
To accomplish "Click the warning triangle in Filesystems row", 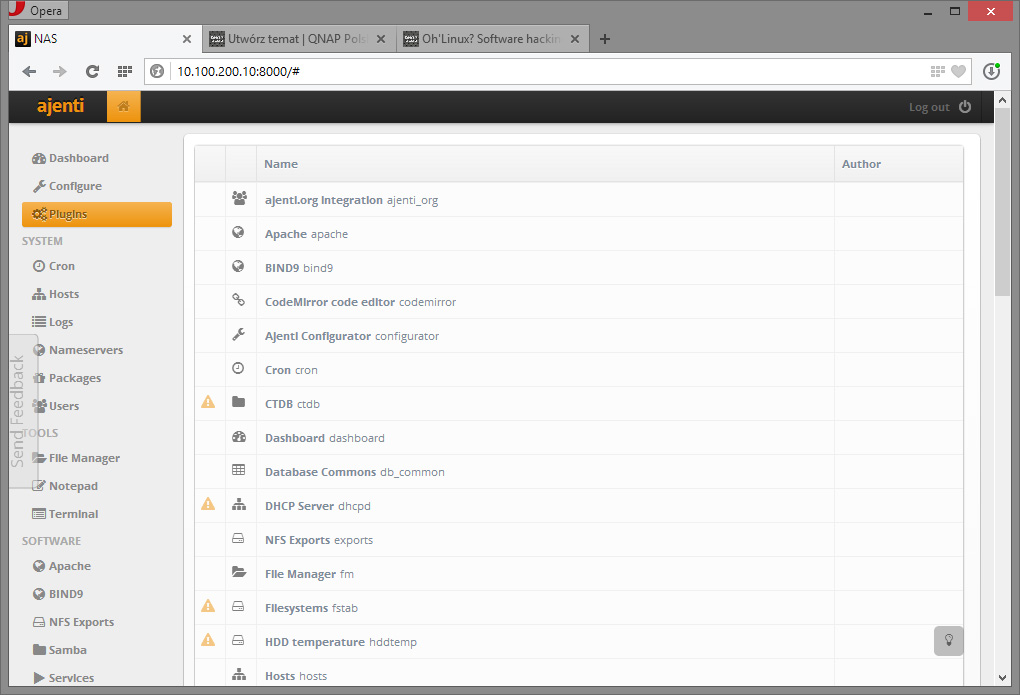I will (208, 606).
